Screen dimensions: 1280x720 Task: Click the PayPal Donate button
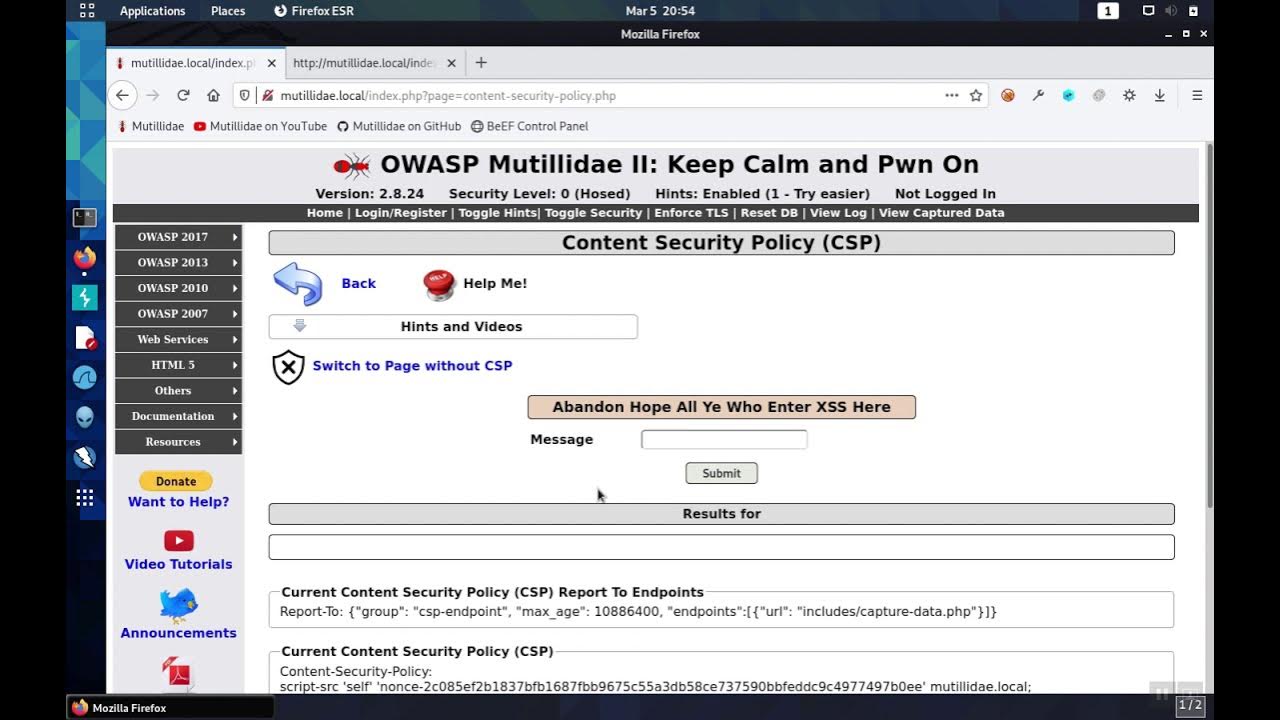pos(176,481)
